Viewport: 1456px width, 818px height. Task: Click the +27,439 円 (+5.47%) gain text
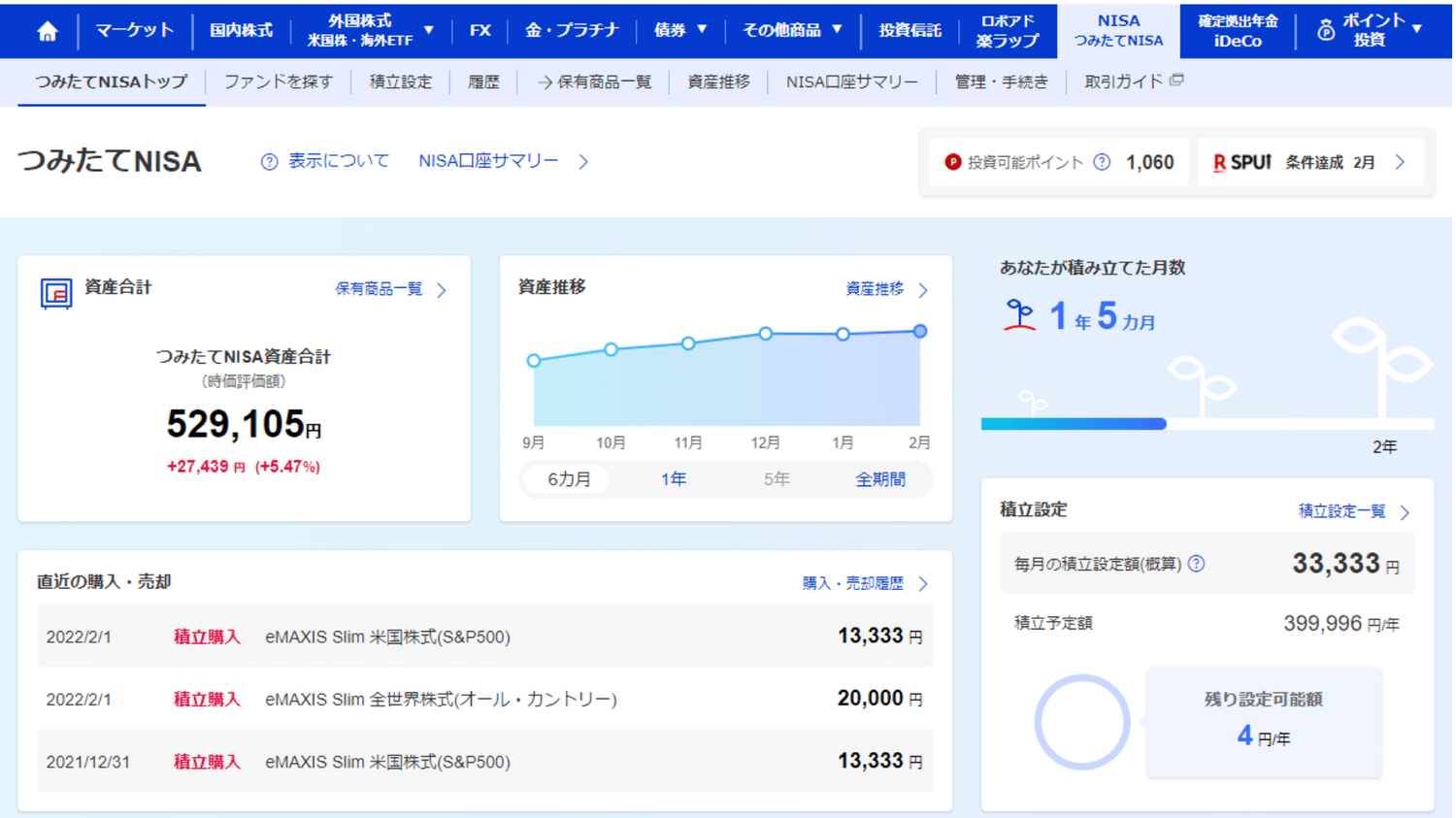coord(244,467)
